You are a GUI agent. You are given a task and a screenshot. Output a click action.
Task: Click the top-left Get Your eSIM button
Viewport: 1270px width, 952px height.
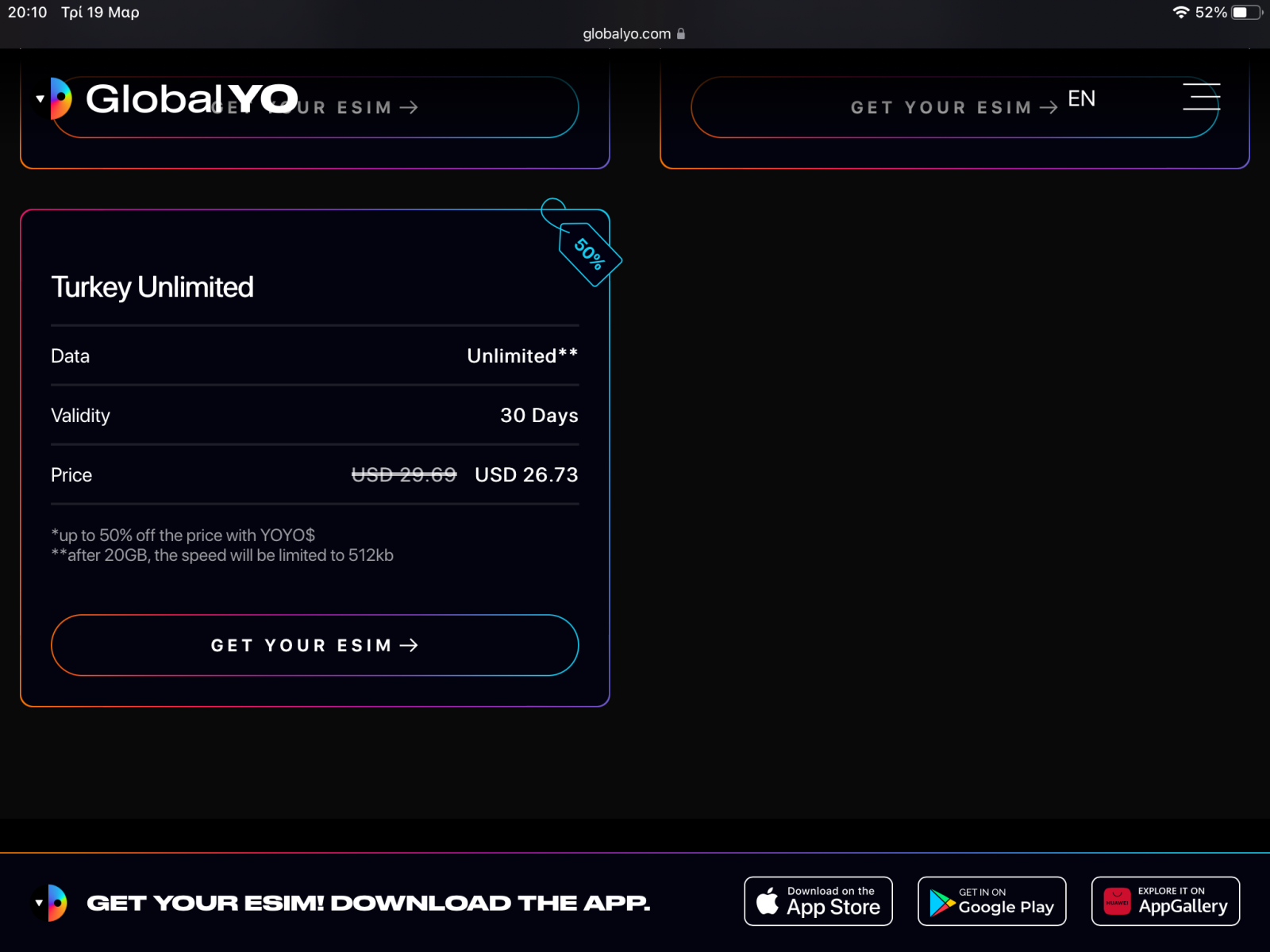pyautogui.click(x=315, y=107)
